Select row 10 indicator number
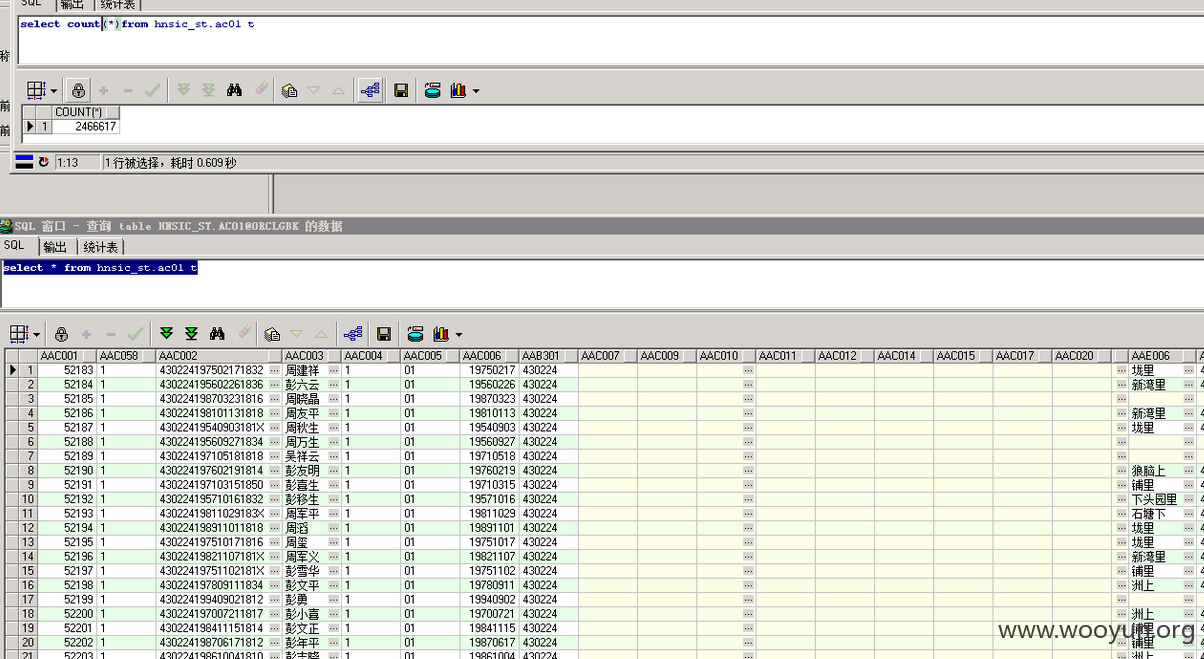The height and width of the screenshot is (659, 1204). click(x=28, y=499)
